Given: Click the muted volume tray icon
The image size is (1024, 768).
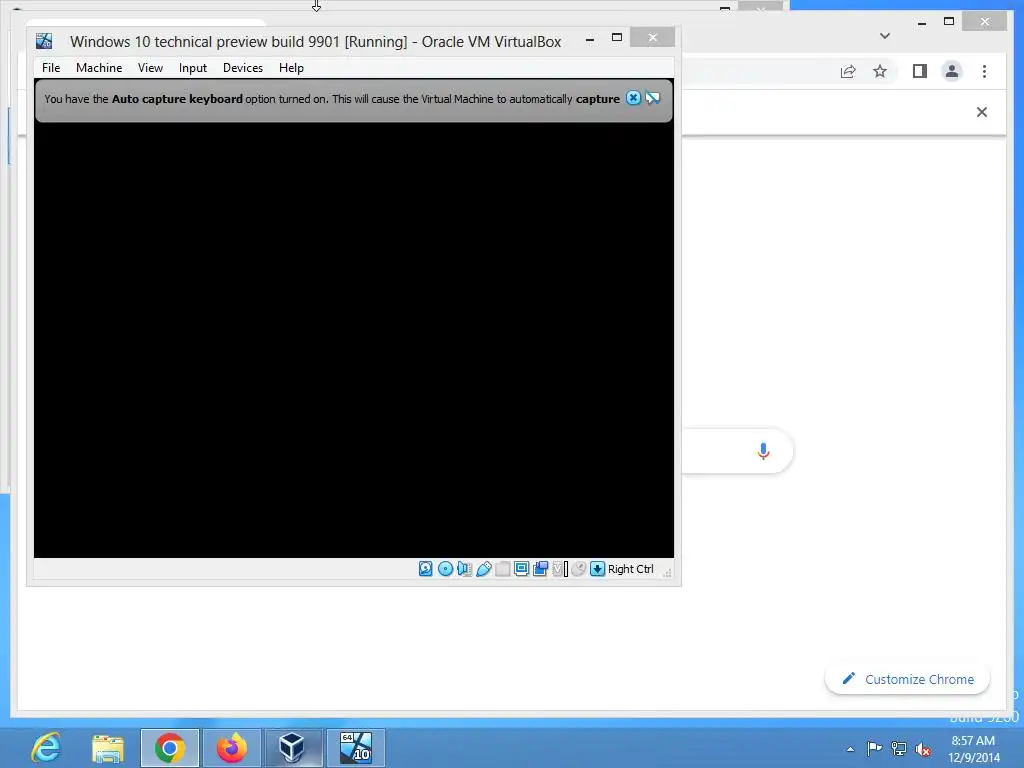Looking at the screenshot, I should [923, 748].
